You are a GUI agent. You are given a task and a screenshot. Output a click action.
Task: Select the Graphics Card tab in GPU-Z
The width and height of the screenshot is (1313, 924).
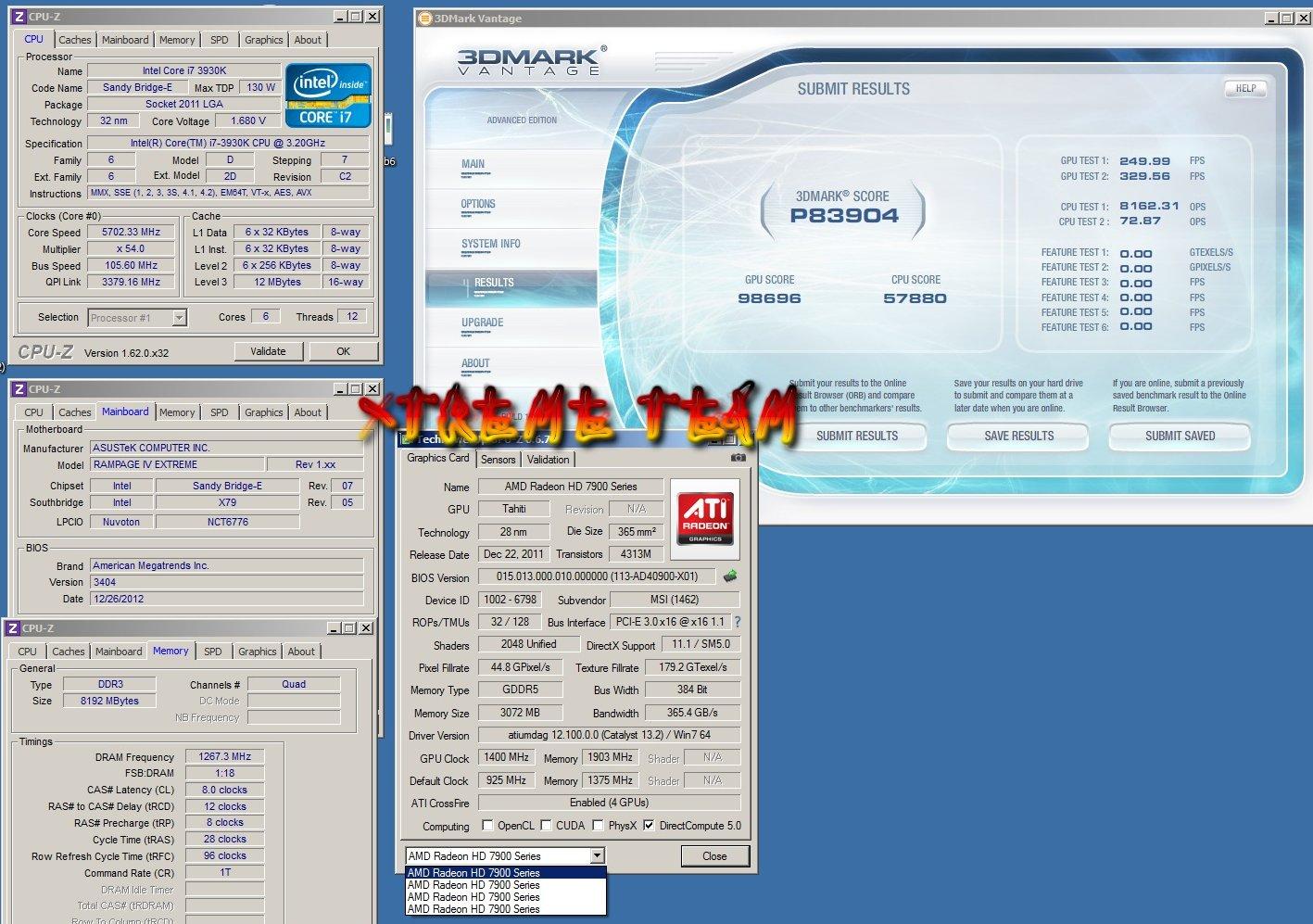(x=438, y=458)
